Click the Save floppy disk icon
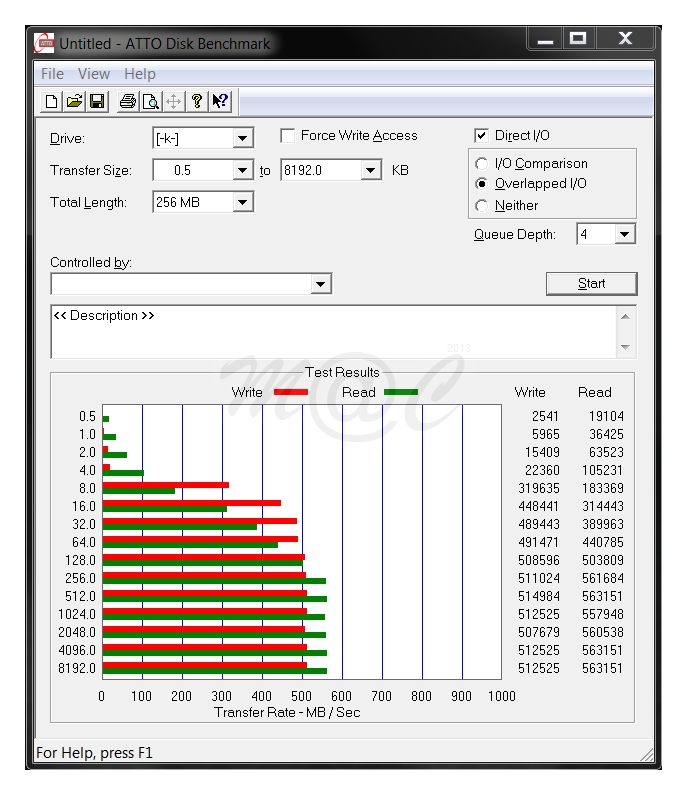This screenshot has width=687, height=795. (x=97, y=101)
